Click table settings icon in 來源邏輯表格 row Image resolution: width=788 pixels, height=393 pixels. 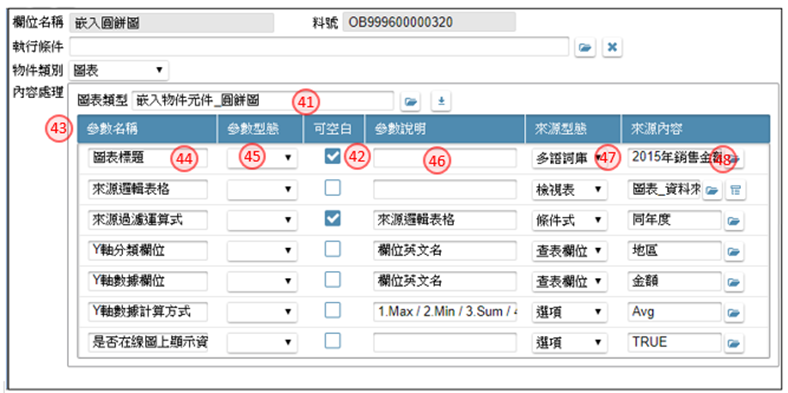(736, 190)
